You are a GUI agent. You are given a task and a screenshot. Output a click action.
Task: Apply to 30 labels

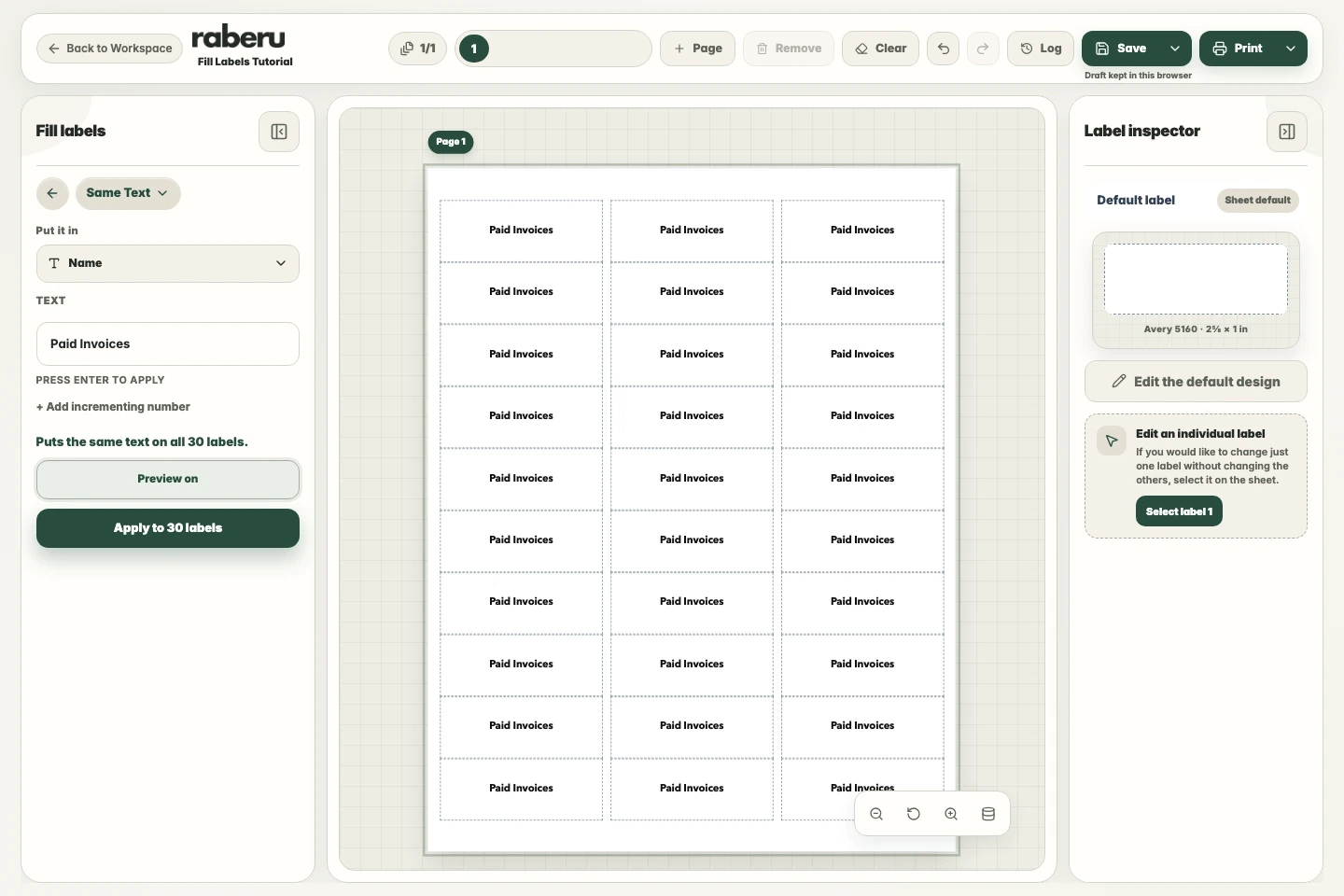pos(168,528)
